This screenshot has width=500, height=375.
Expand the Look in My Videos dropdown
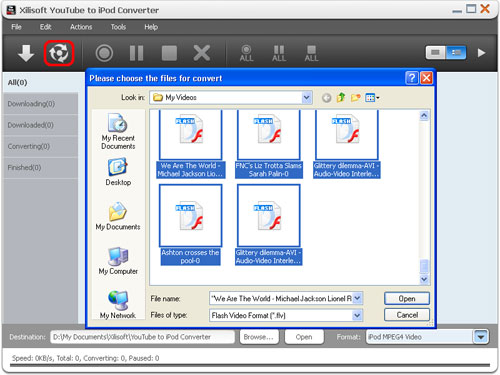click(x=306, y=98)
